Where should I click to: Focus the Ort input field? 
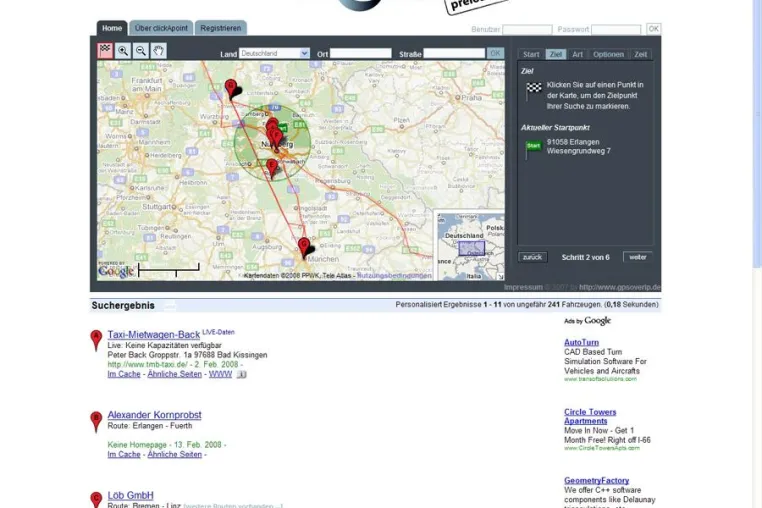click(361, 53)
